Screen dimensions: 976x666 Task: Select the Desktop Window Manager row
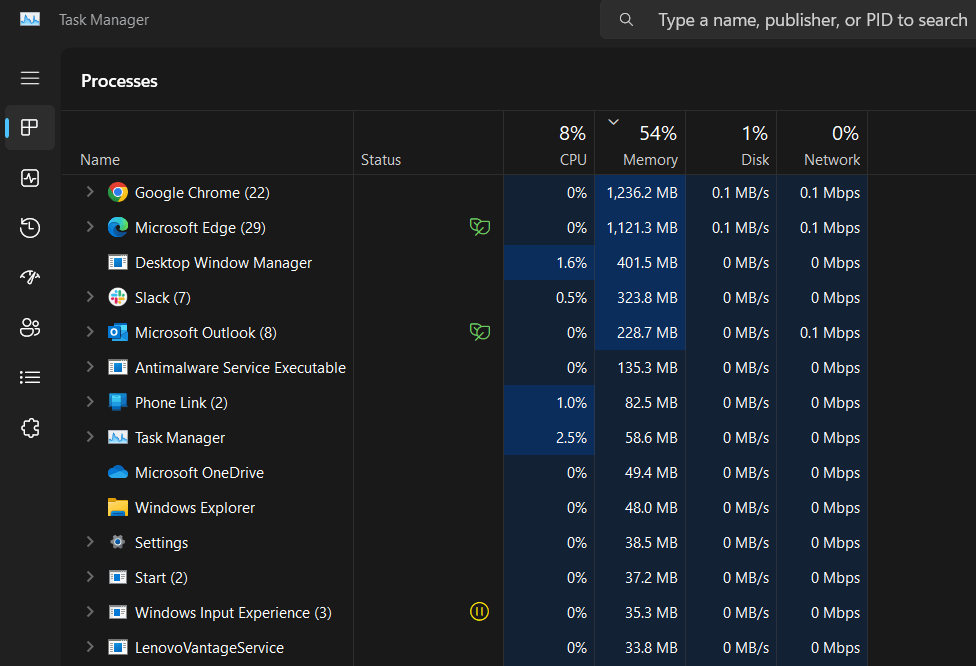465,263
